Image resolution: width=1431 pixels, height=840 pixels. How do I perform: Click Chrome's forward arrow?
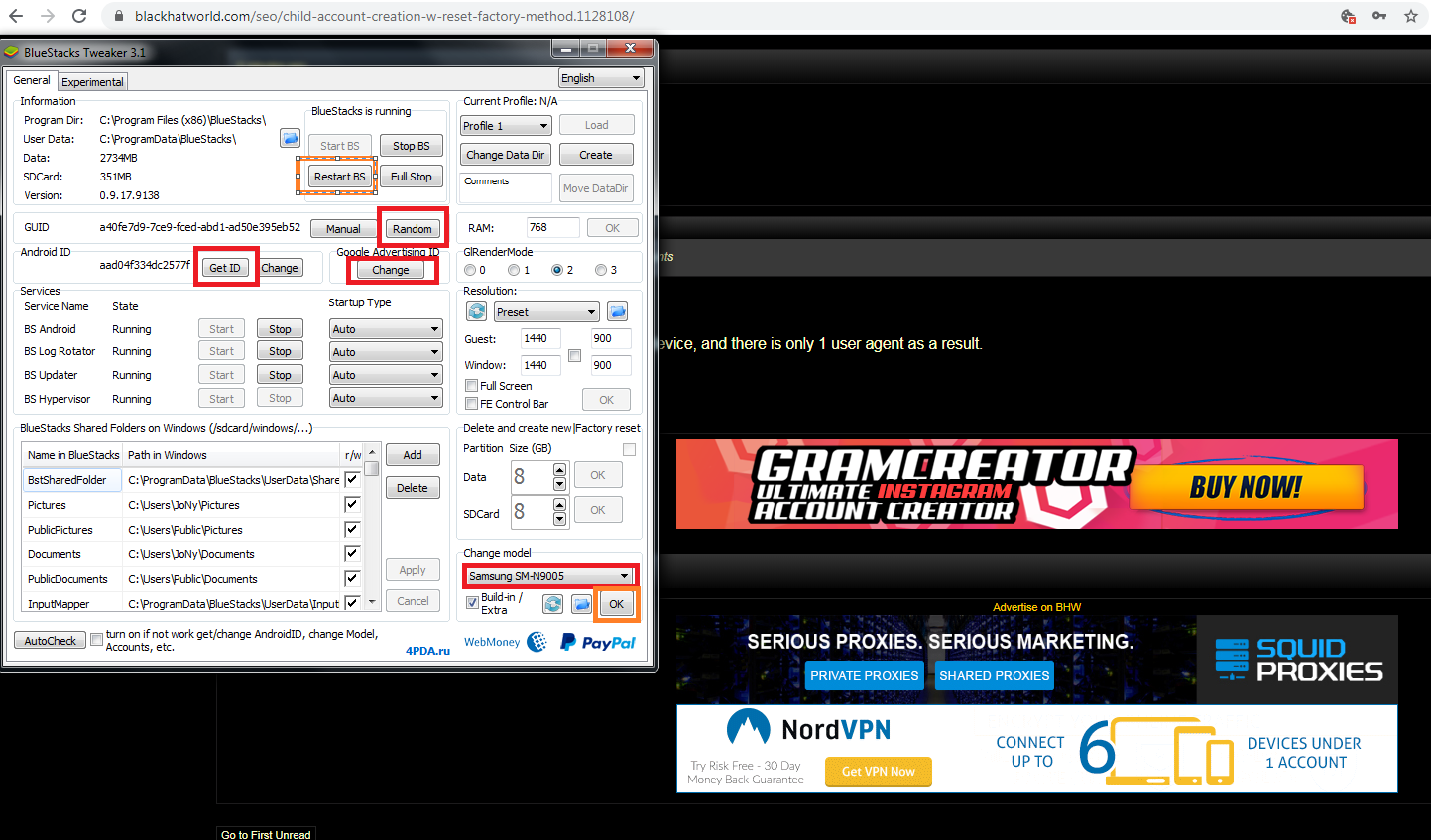[48, 16]
